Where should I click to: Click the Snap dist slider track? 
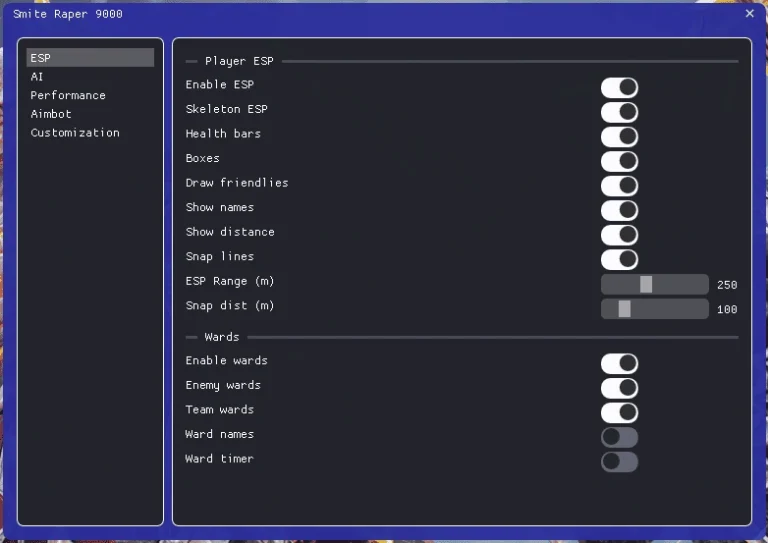pos(655,308)
